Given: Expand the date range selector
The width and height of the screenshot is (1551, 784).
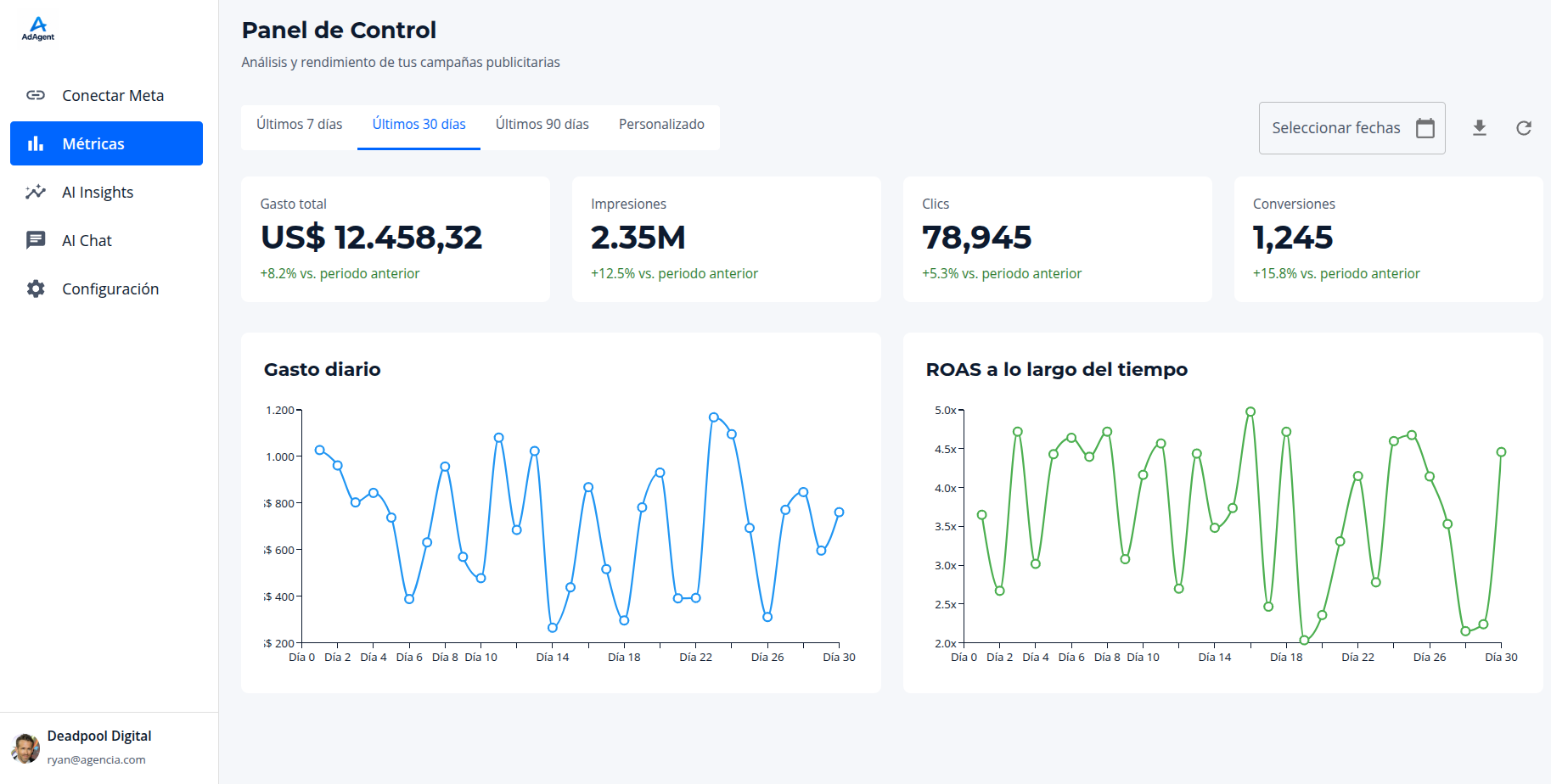Looking at the screenshot, I should click(x=1352, y=127).
